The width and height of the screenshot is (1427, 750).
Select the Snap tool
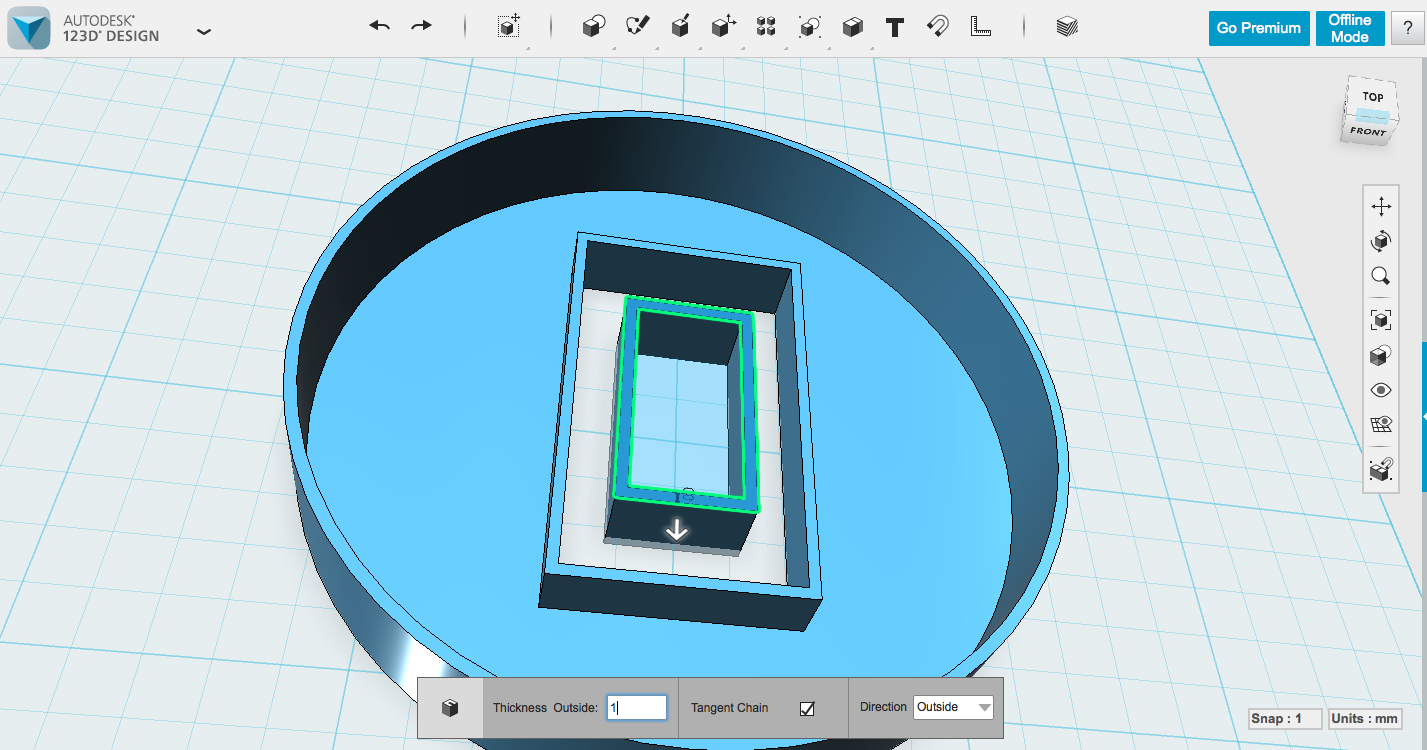[x=938, y=27]
